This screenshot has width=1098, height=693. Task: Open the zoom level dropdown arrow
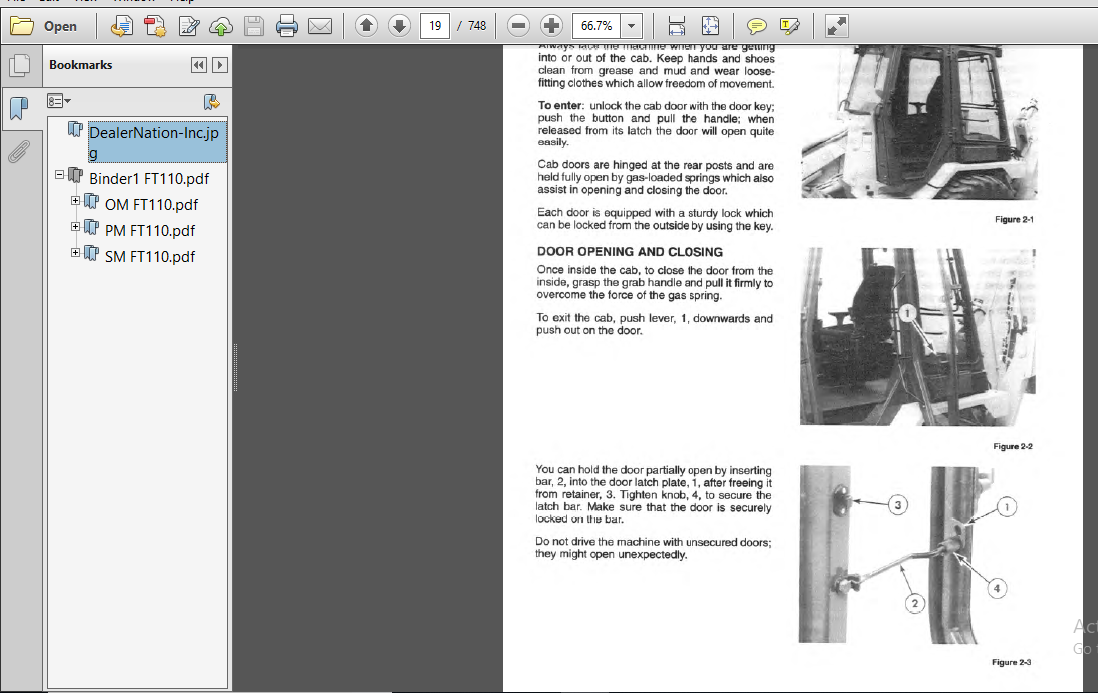632,26
